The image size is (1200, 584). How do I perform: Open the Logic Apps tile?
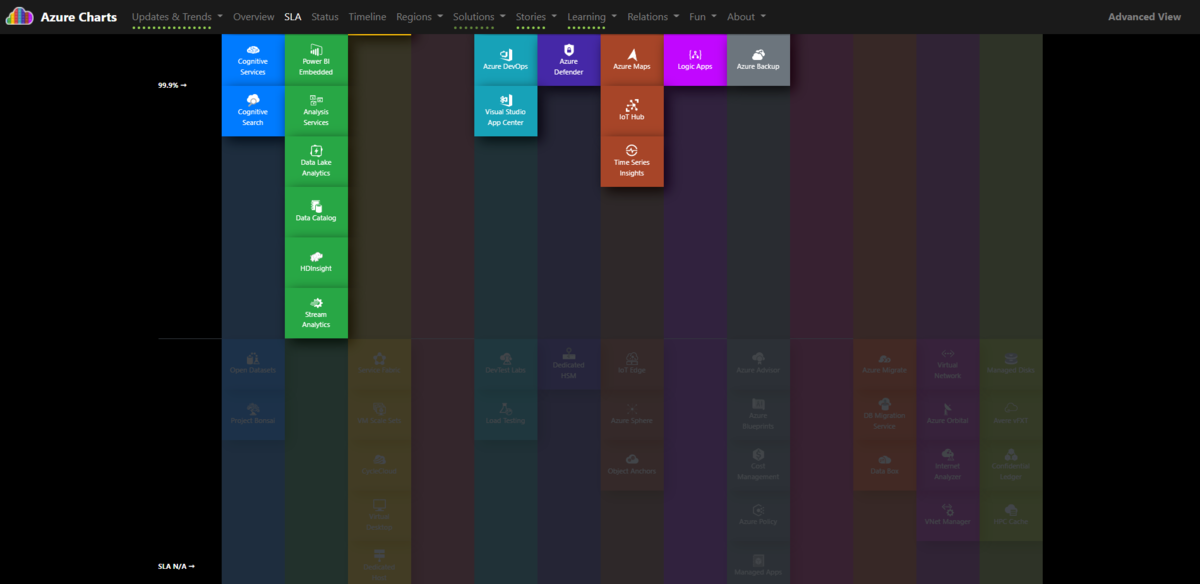click(695, 60)
